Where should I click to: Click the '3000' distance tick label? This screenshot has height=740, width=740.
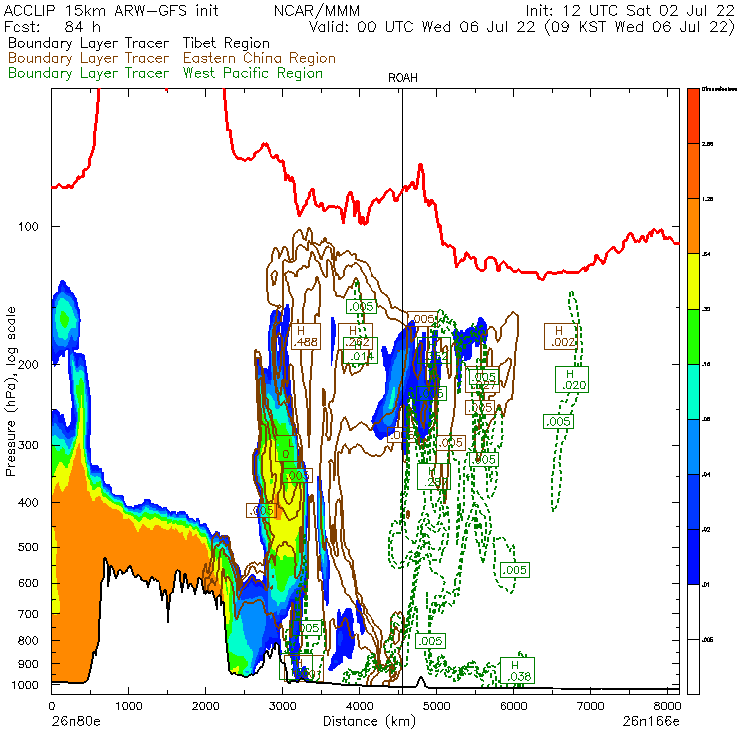(x=282, y=706)
